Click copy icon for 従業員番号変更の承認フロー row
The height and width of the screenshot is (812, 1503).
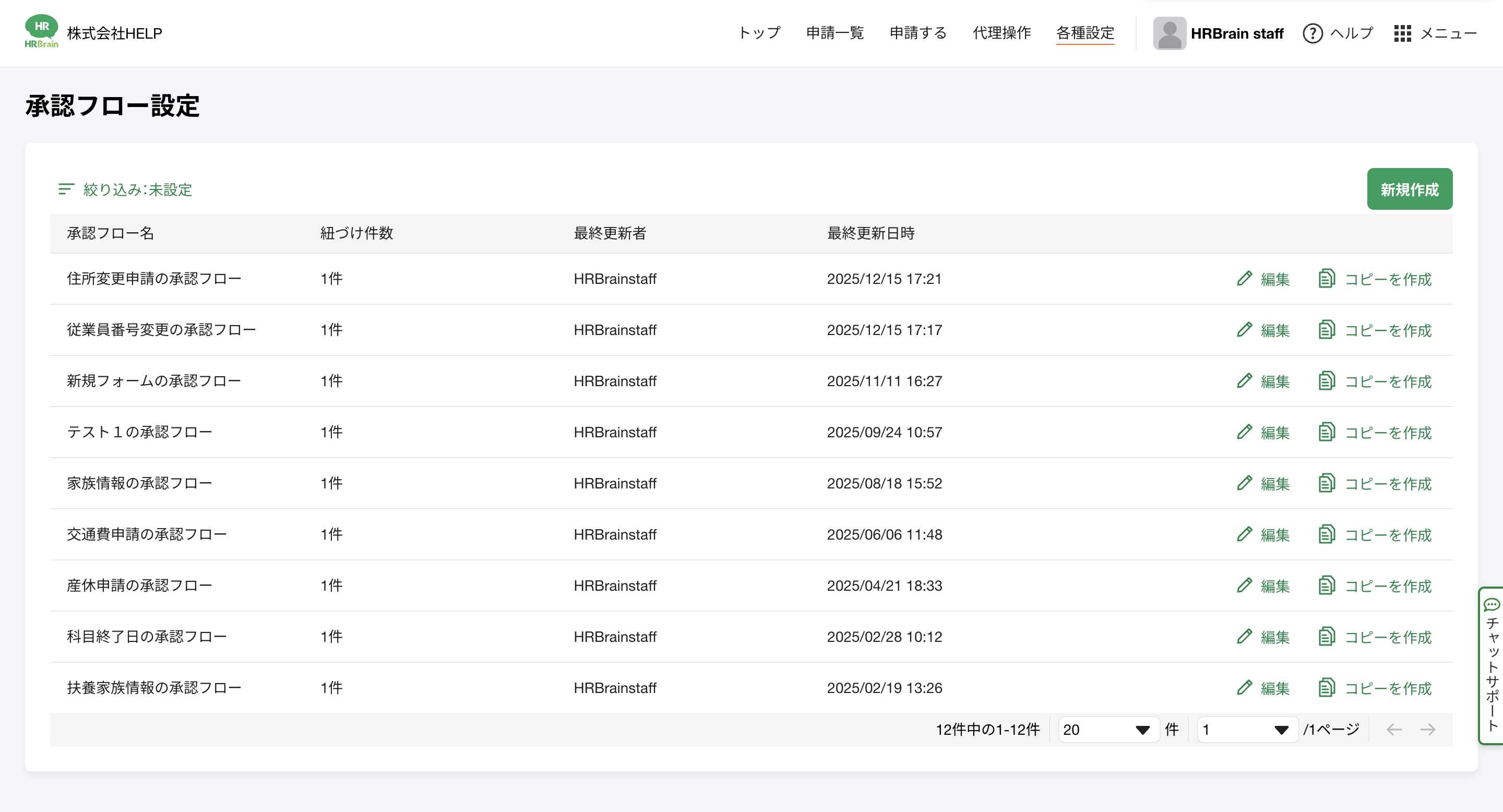pyautogui.click(x=1326, y=330)
